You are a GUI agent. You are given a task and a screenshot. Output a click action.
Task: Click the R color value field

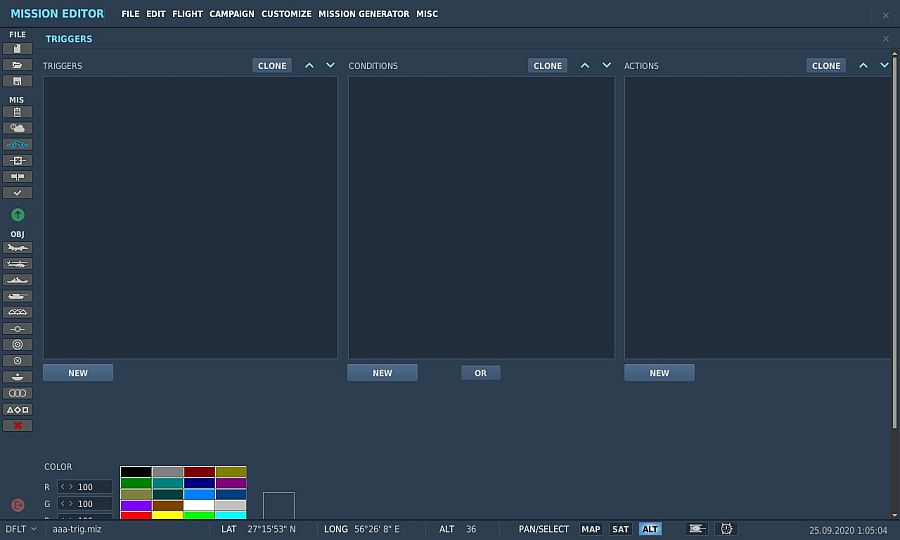(x=85, y=487)
